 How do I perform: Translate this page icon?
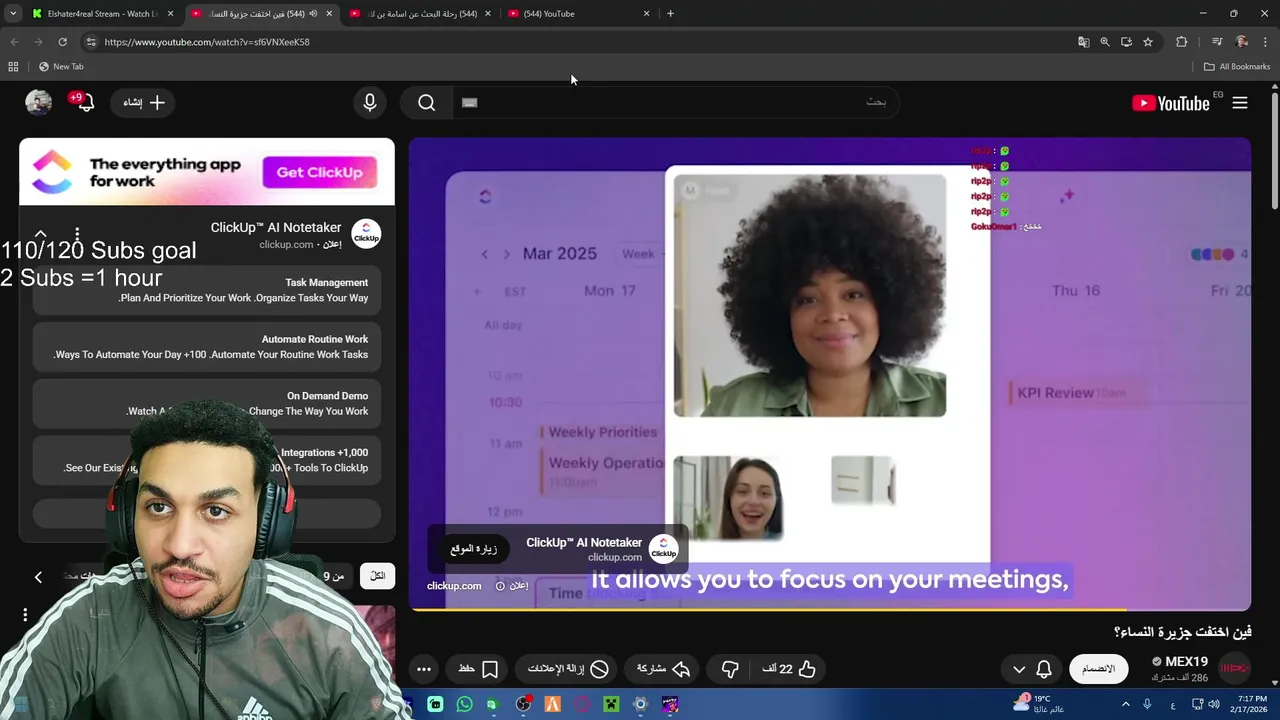click(x=1083, y=42)
